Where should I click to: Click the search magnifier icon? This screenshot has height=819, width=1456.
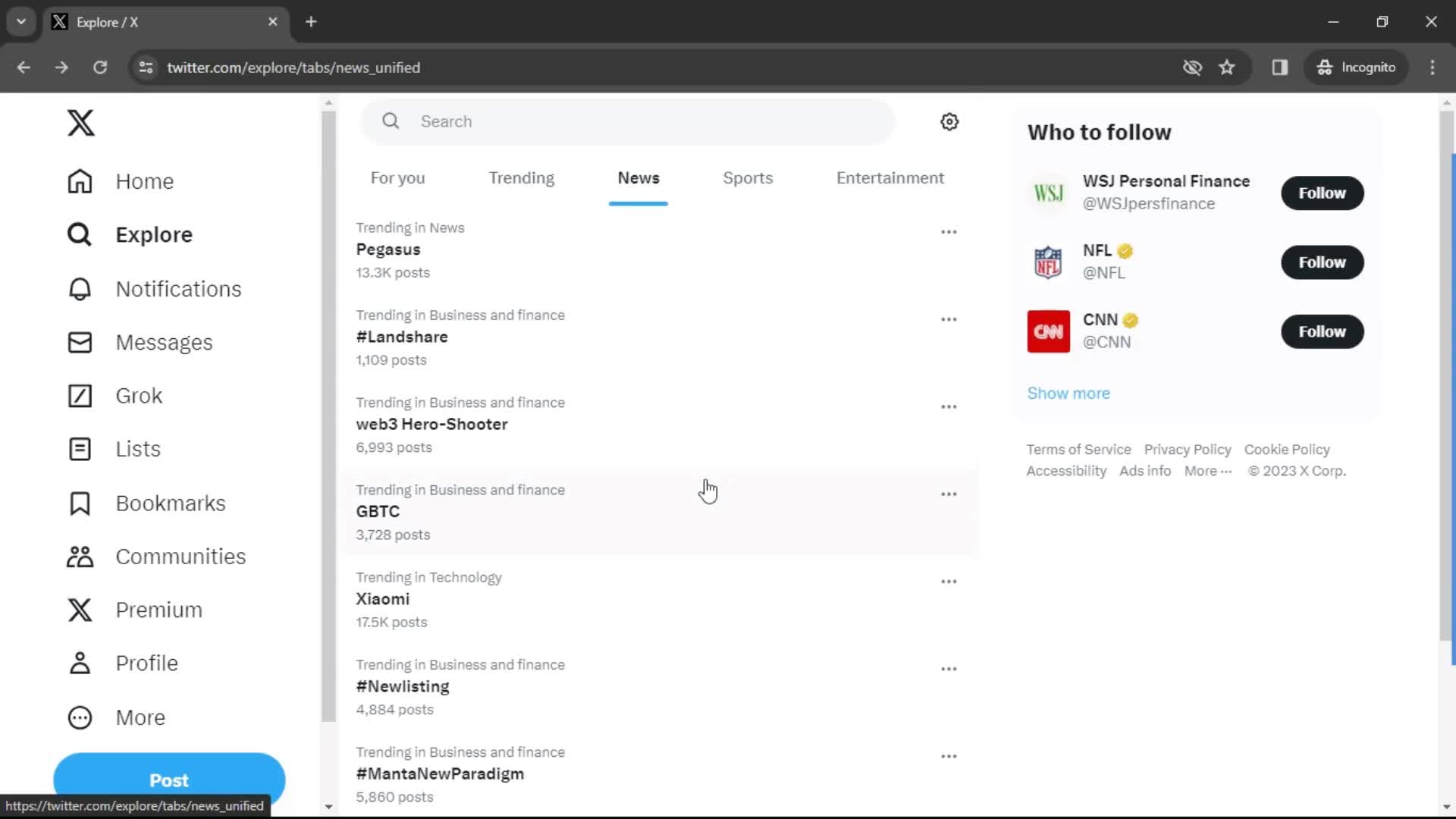click(x=391, y=121)
